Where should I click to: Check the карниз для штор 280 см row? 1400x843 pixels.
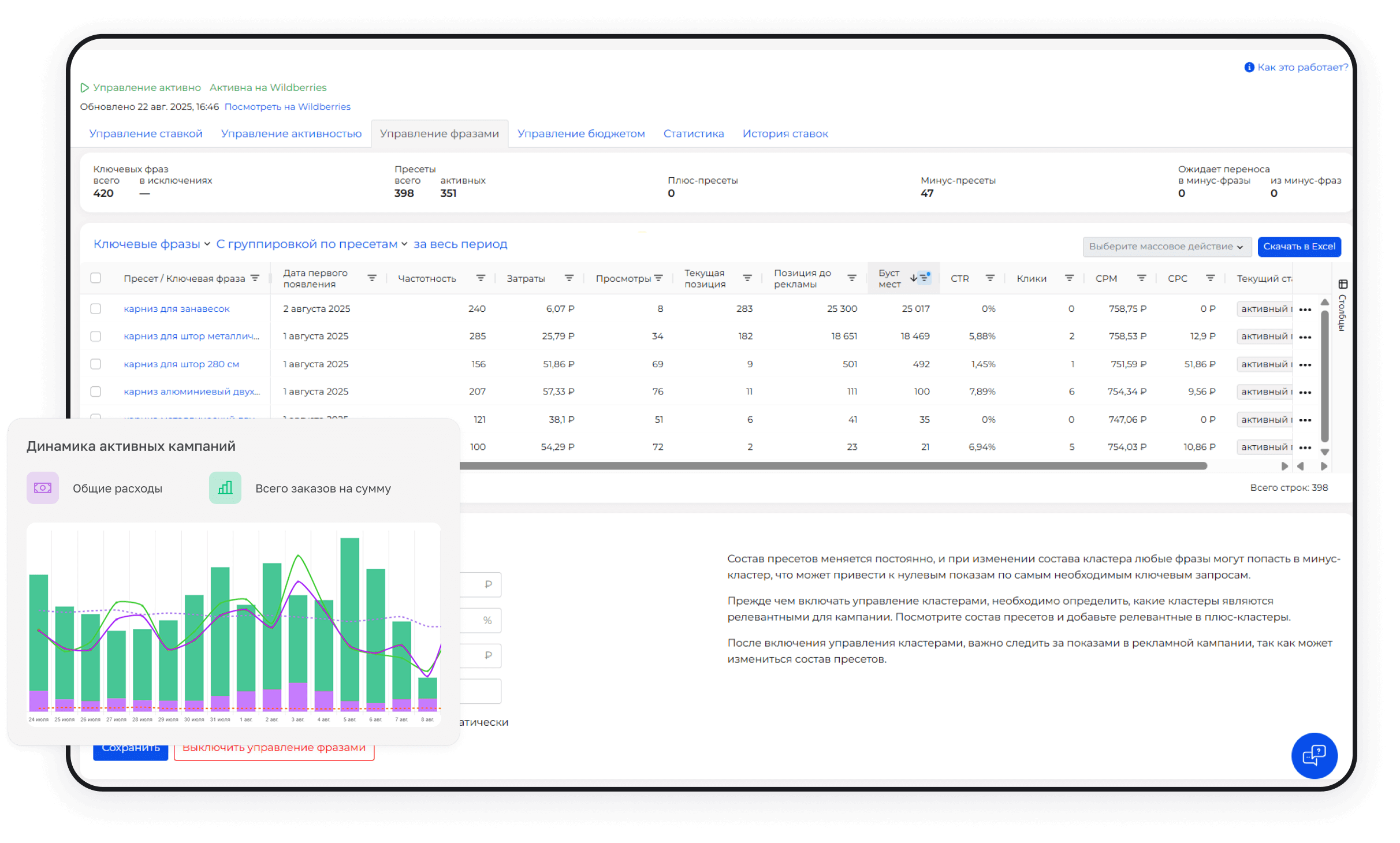pos(96,364)
